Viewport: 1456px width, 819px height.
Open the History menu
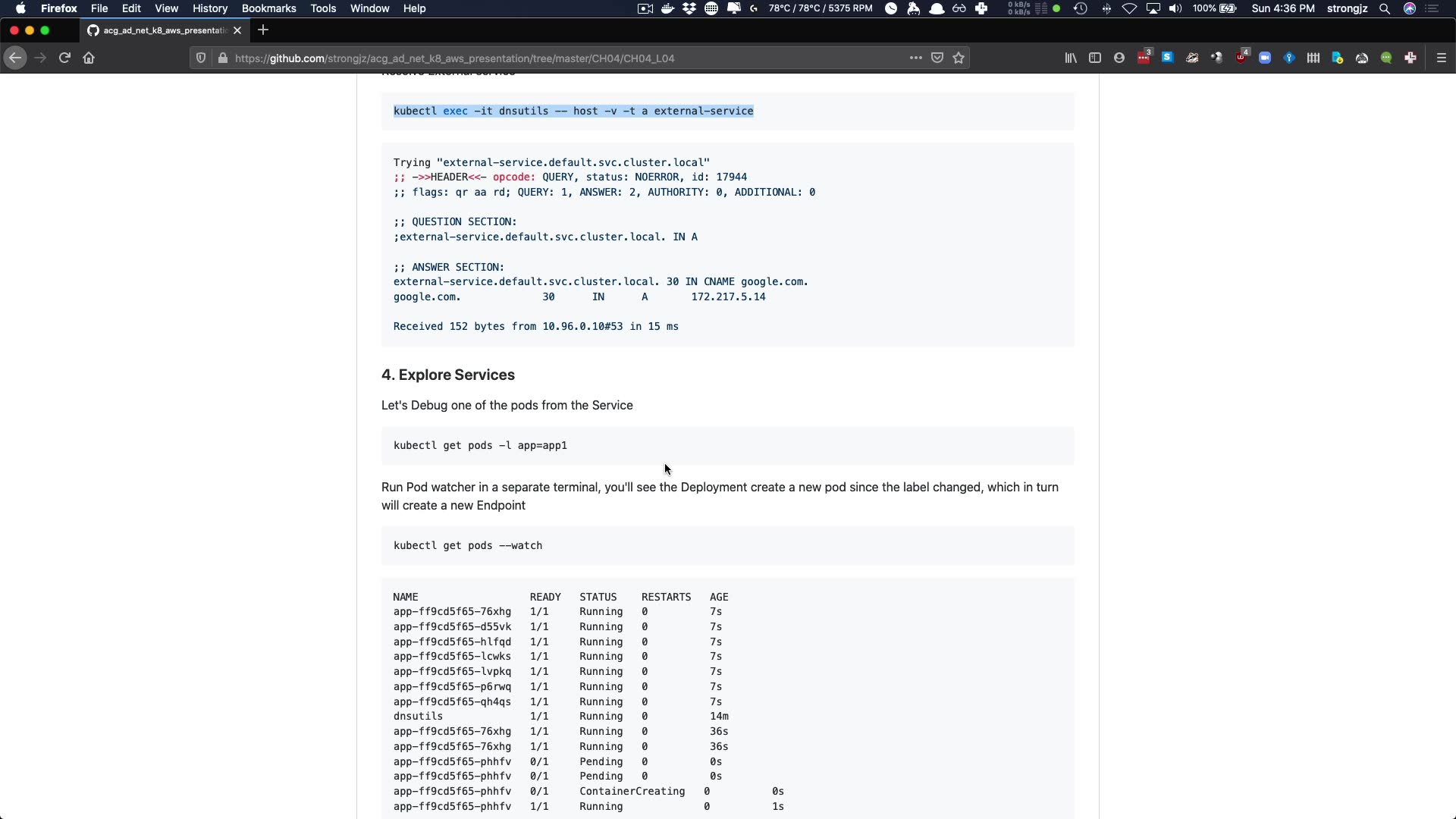point(209,8)
